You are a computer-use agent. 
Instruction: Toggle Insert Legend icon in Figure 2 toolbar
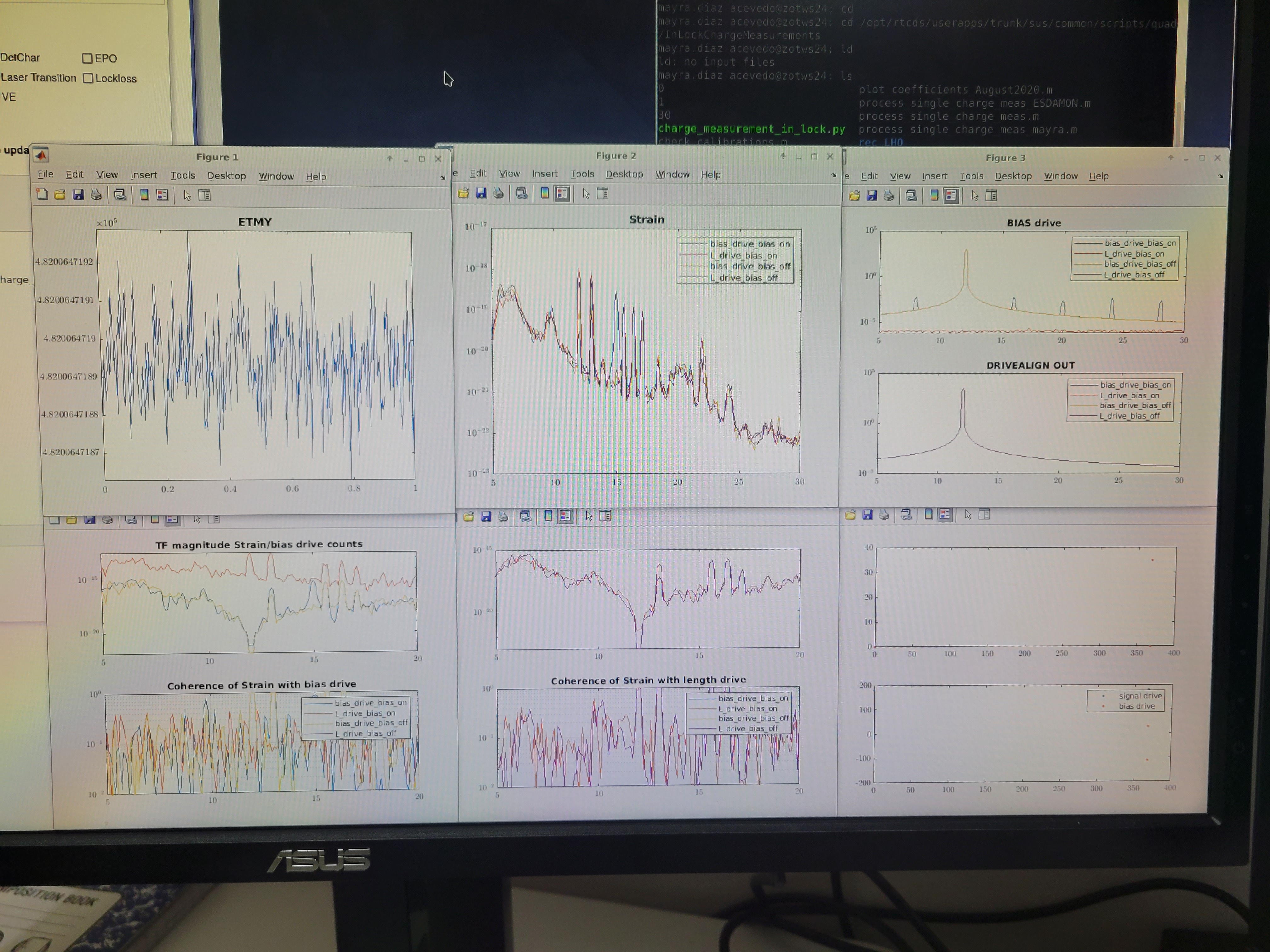562,193
